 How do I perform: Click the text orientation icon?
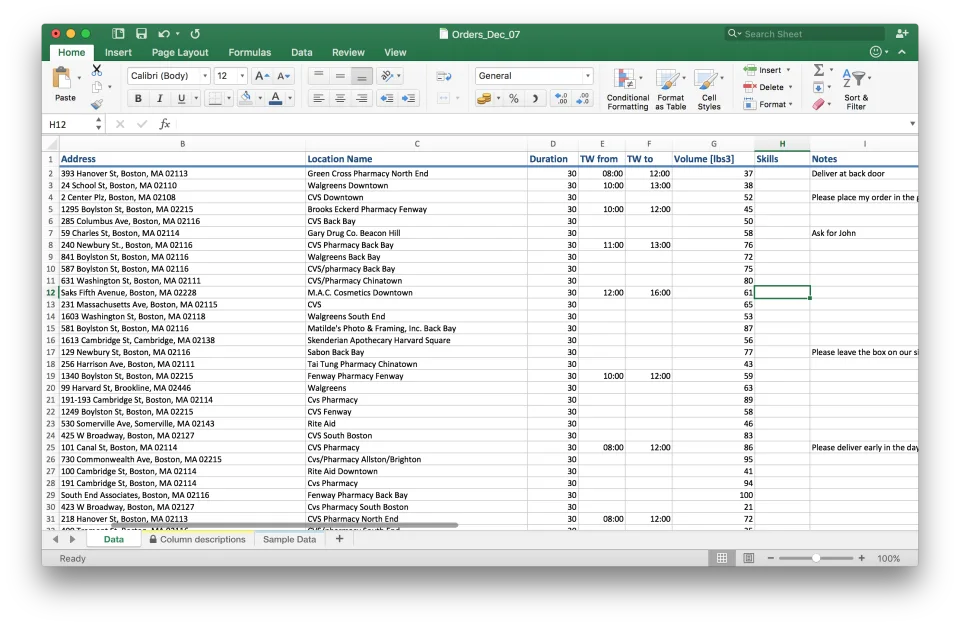point(388,76)
